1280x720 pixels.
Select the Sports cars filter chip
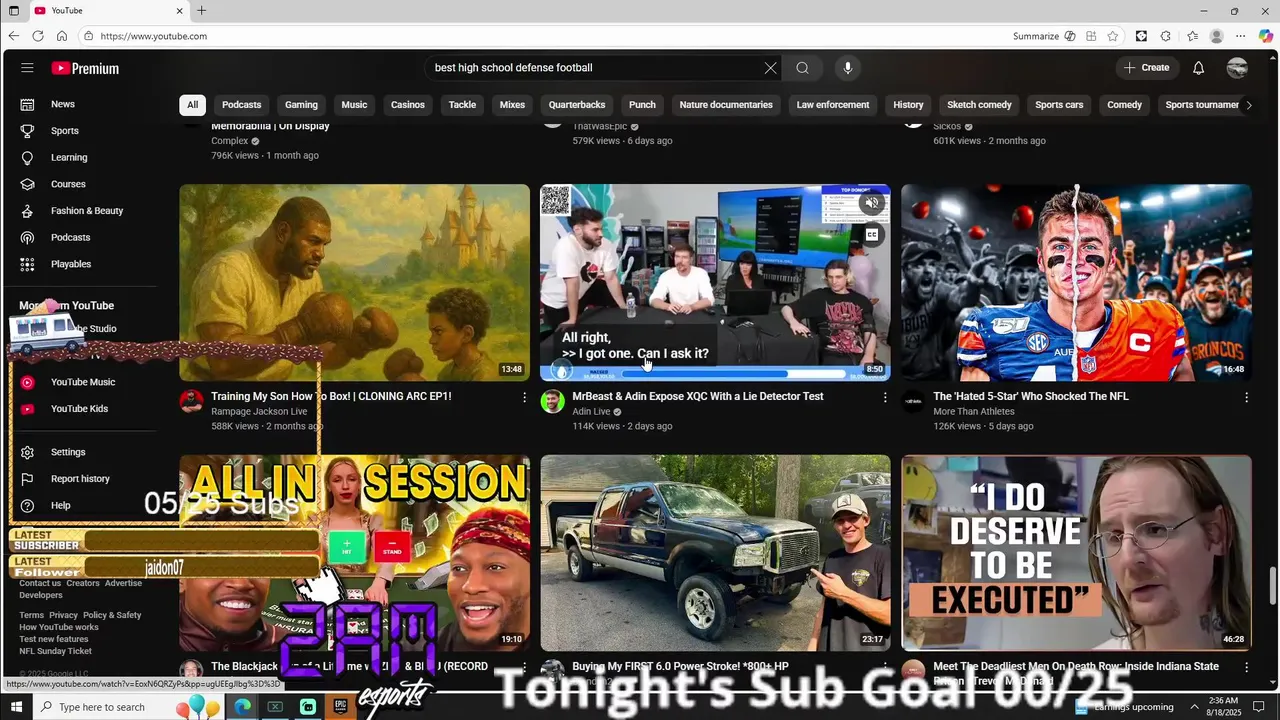pos(1059,105)
